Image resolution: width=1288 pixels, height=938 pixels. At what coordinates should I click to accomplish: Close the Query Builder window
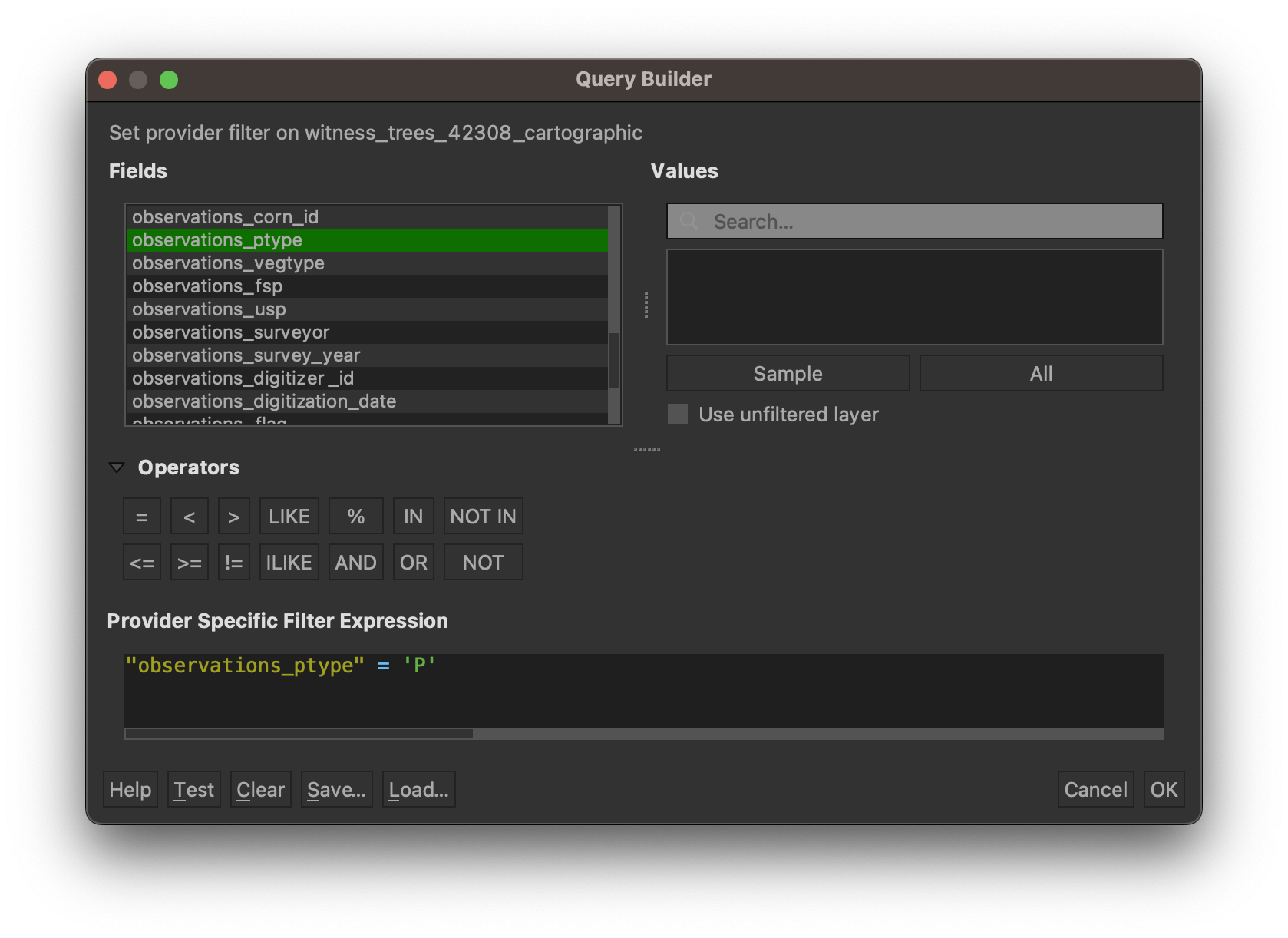pyautogui.click(x=108, y=80)
